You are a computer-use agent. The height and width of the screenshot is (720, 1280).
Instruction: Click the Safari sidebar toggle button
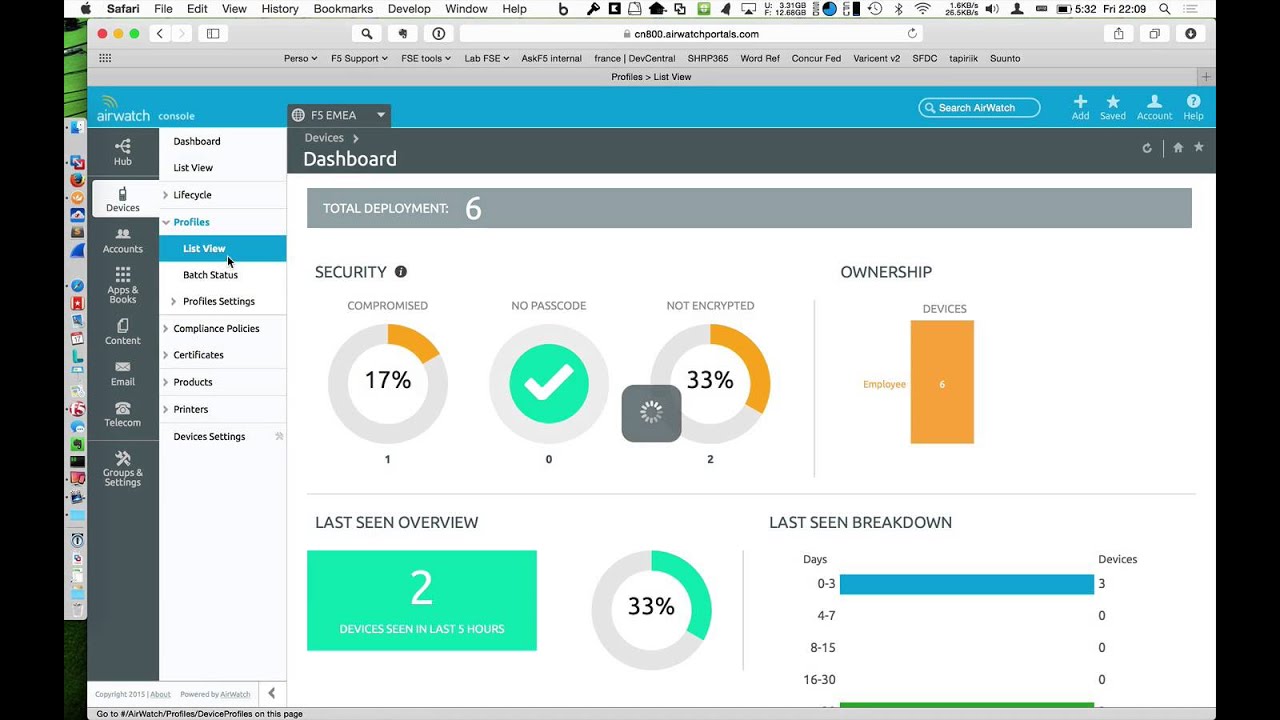pyautogui.click(x=213, y=33)
